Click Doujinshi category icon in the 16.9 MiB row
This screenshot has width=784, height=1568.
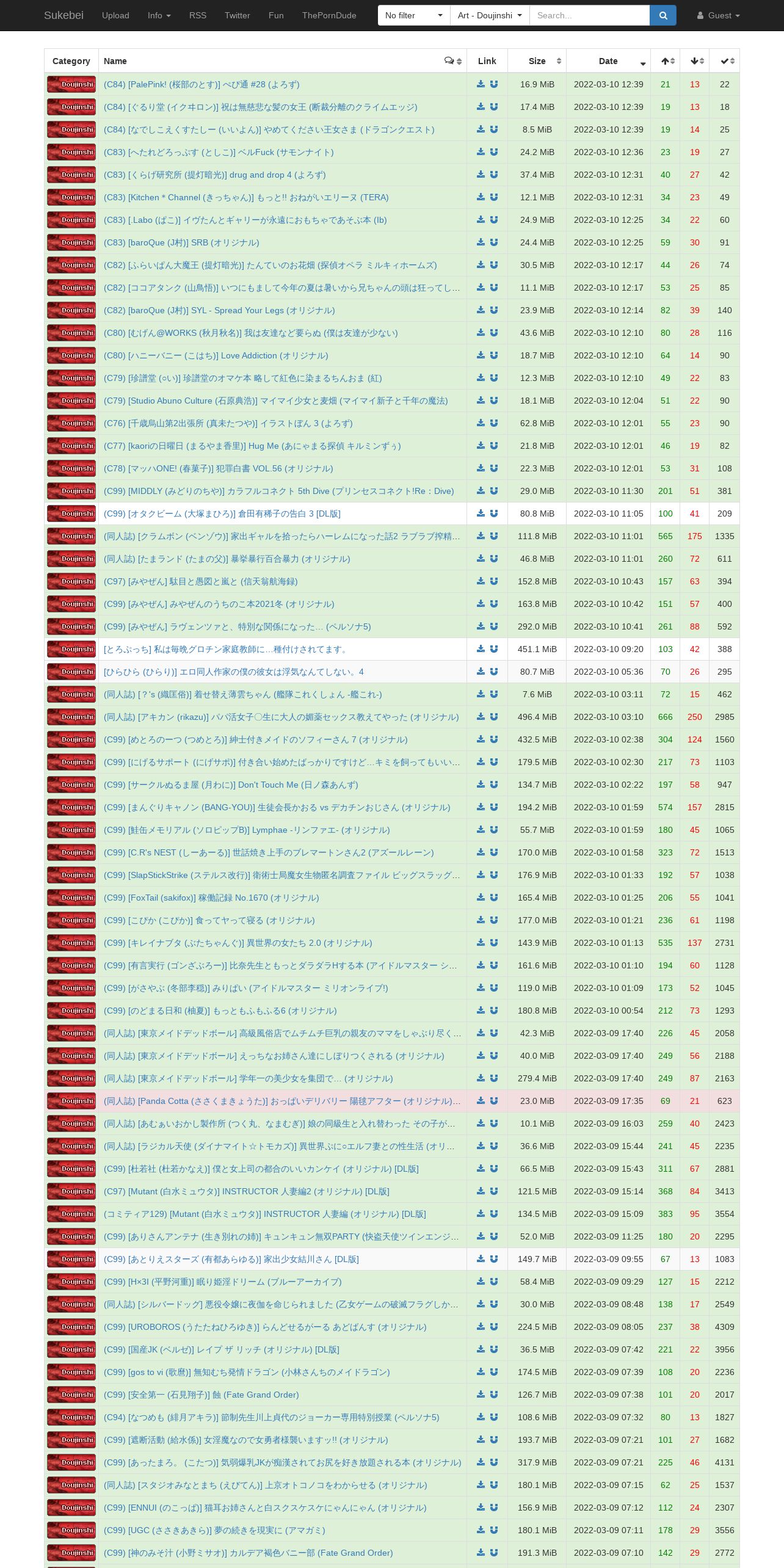tap(71, 84)
